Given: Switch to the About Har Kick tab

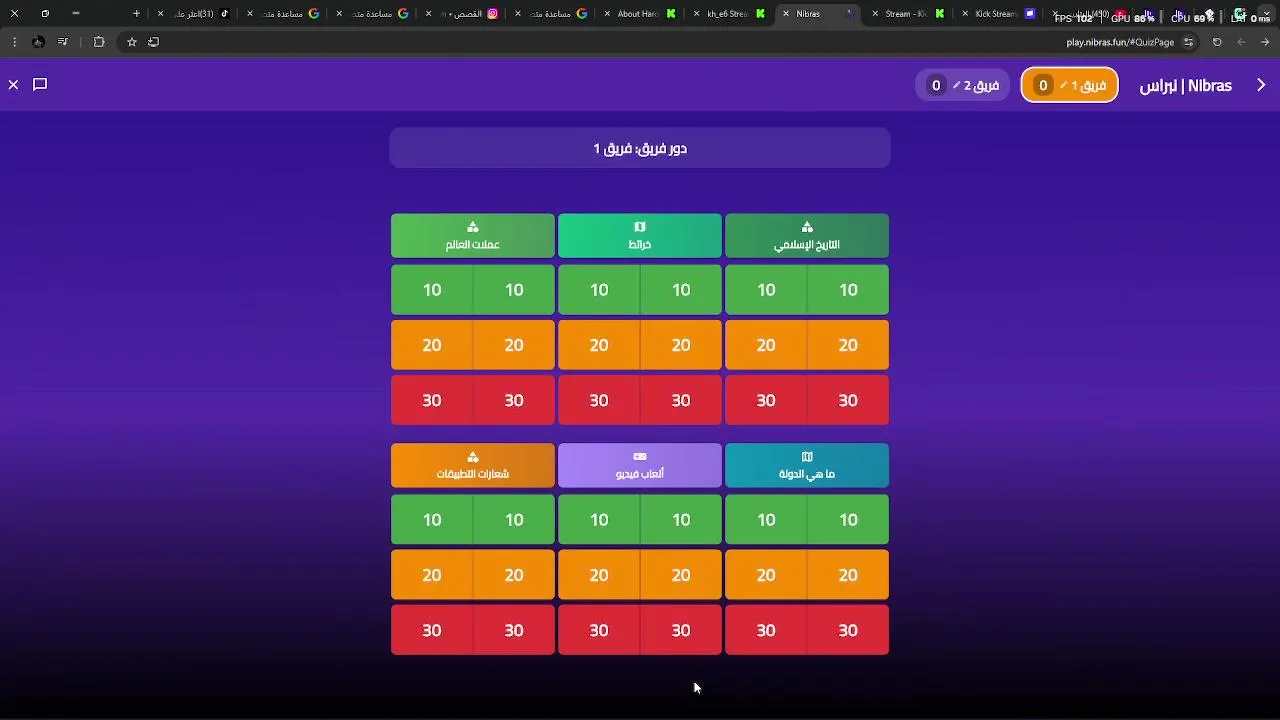Looking at the screenshot, I should coord(640,14).
